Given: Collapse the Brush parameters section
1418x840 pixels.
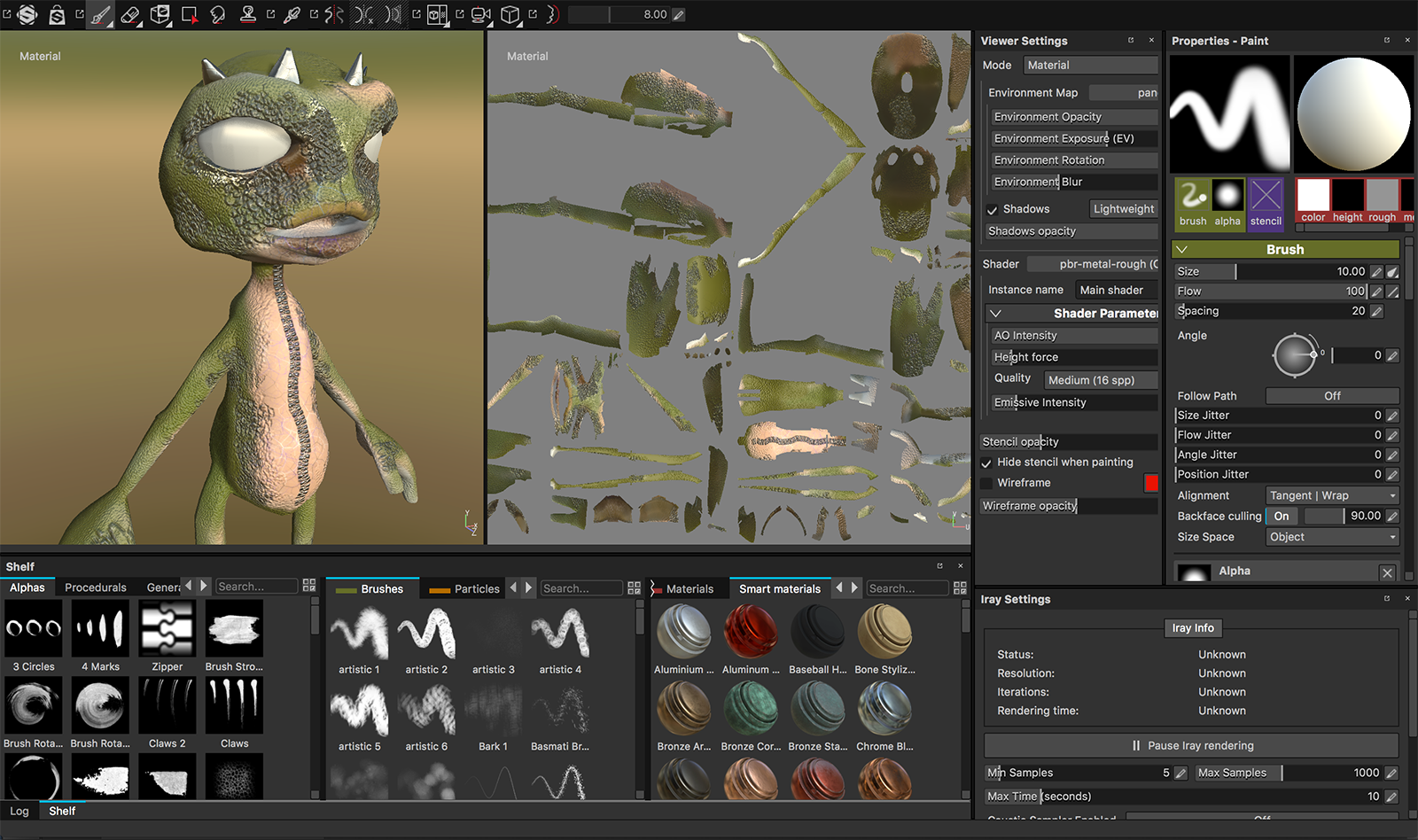Looking at the screenshot, I should pos(1182,249).
